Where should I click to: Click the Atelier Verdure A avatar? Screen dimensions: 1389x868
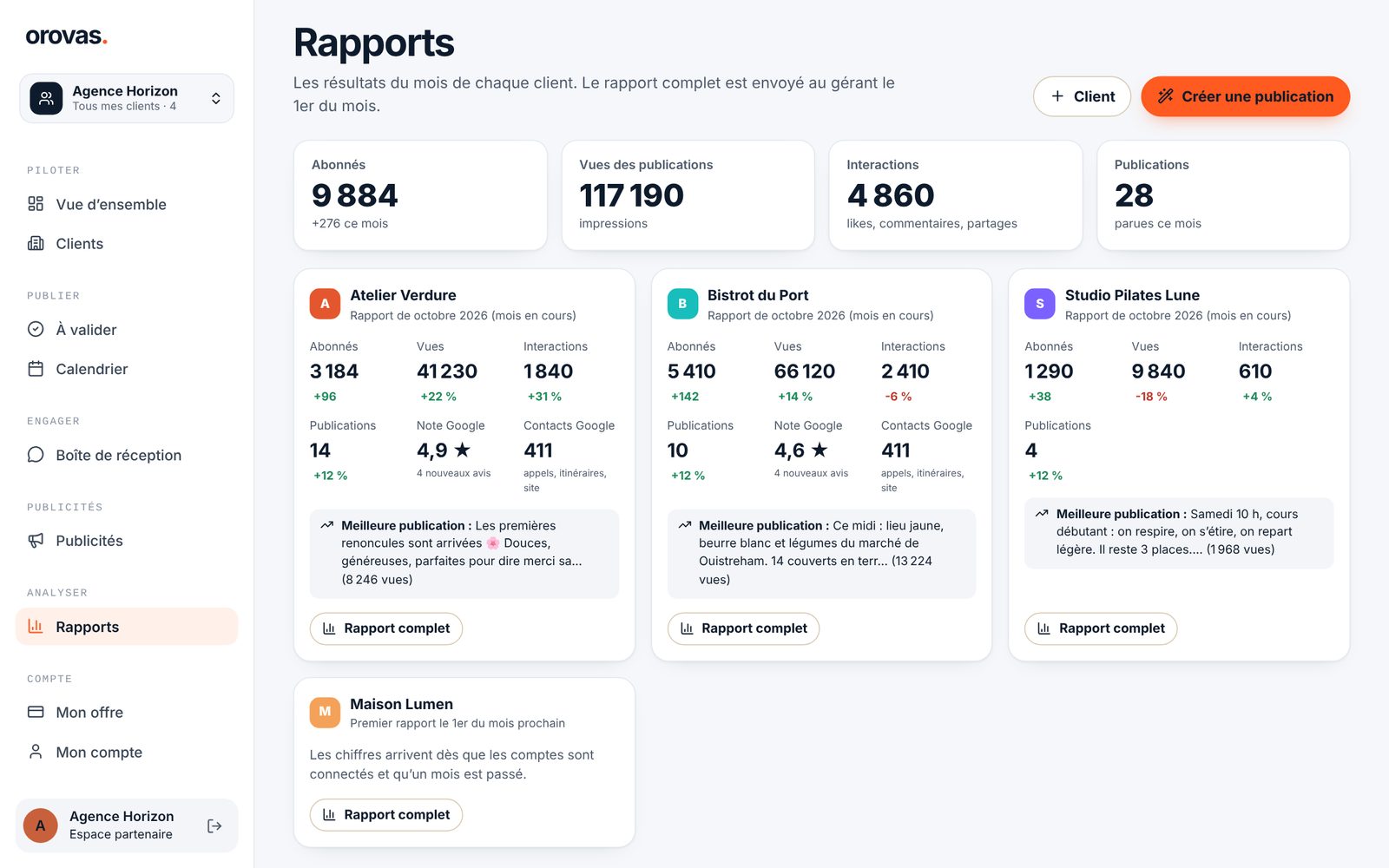[325, 304]
